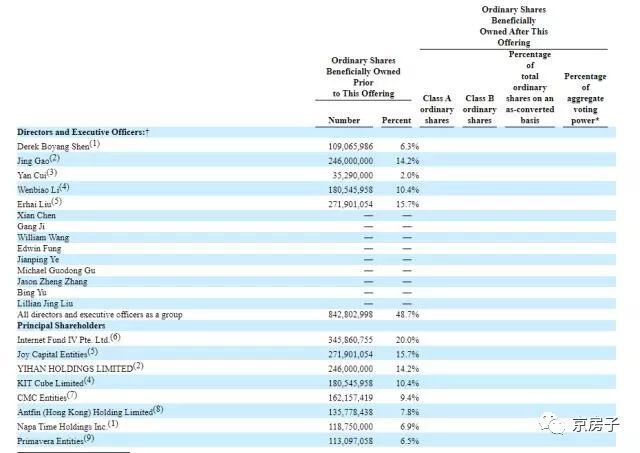Click the name 'Gang Ji'
Viewport: 640px width, 453px height.
(31, 226)
